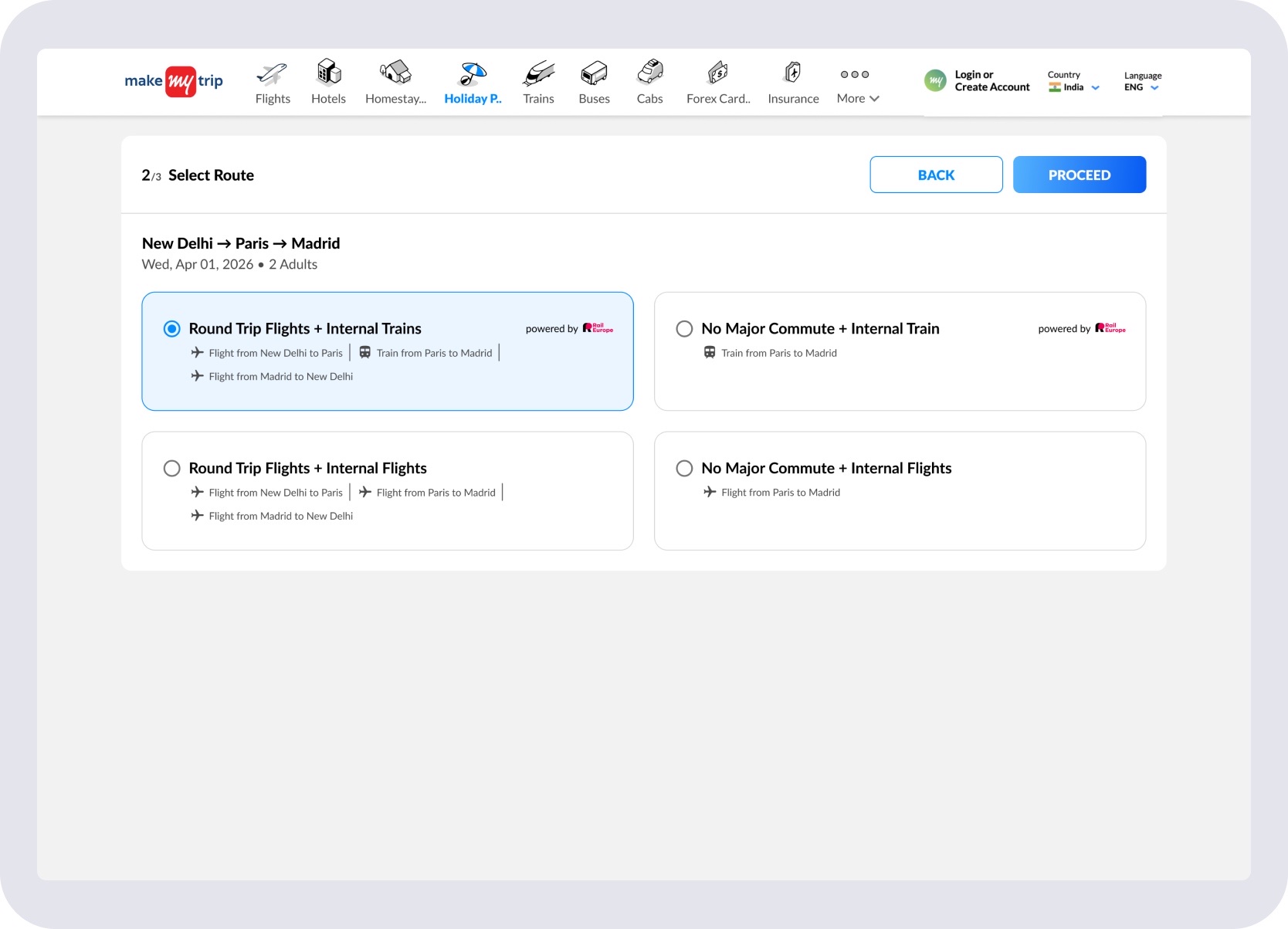Click the three-dots More icon
The width and height of the screenshot is (1288, 929).
coord(855,74)
